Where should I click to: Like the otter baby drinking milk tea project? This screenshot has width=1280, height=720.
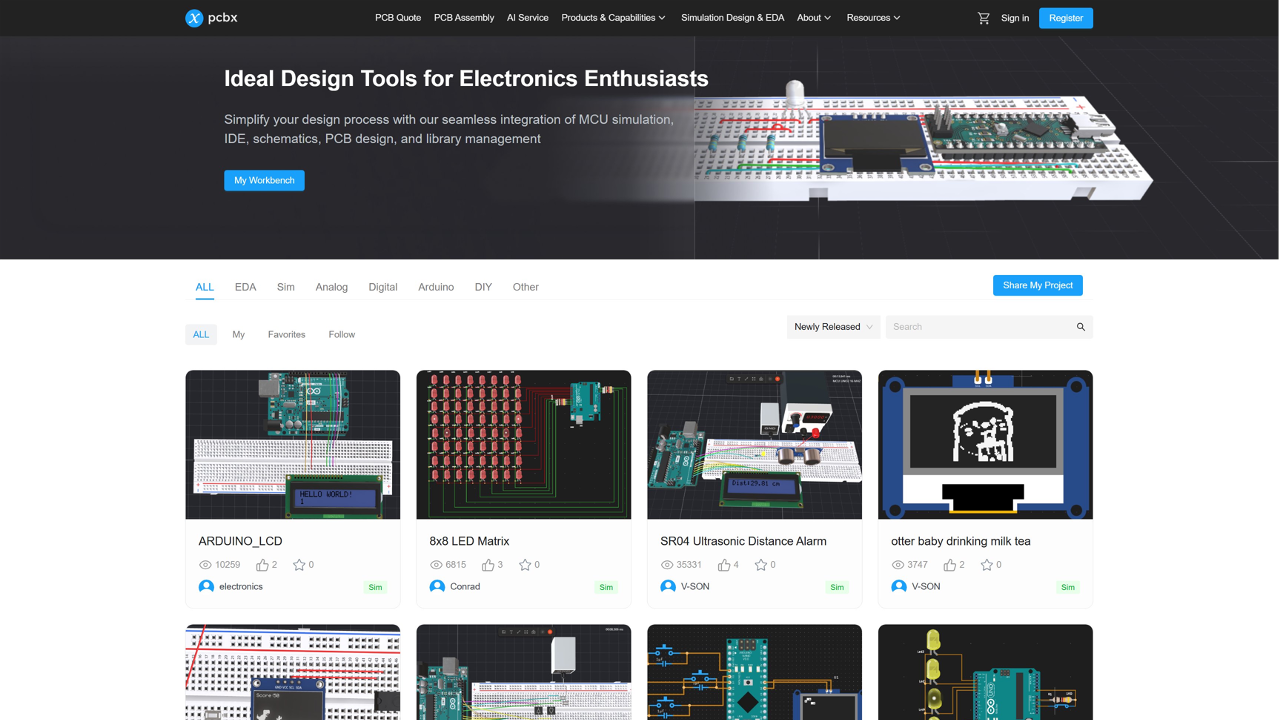tap(950, 565)
